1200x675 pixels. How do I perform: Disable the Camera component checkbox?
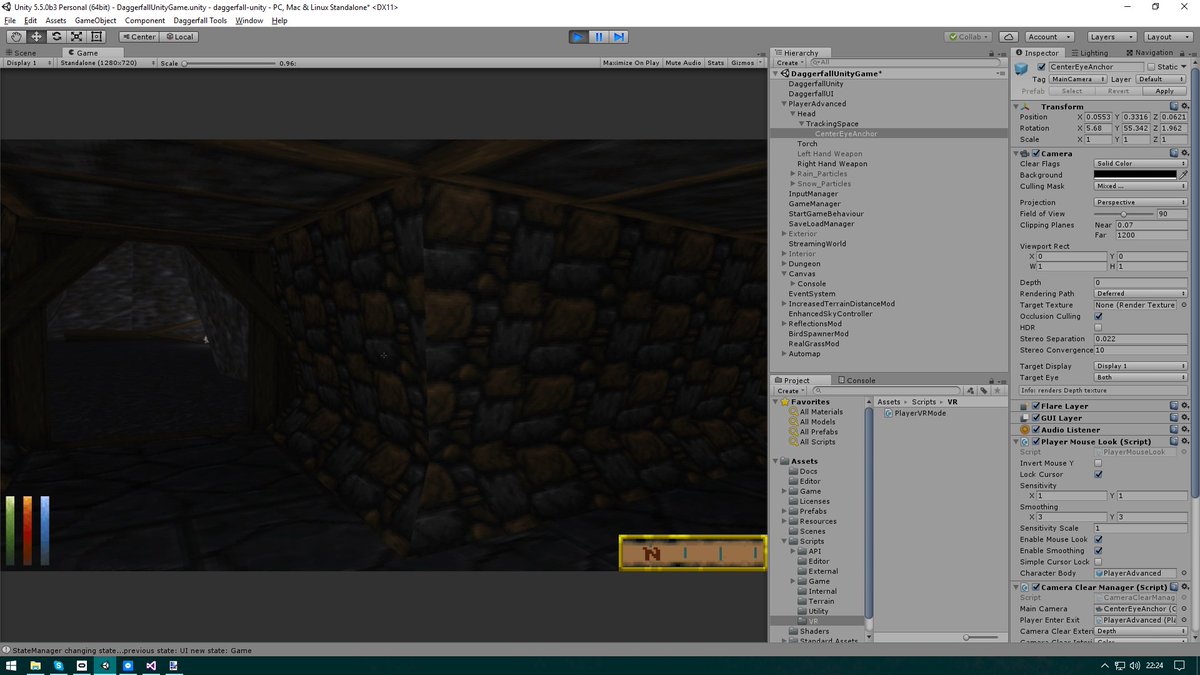(1036, 153)
